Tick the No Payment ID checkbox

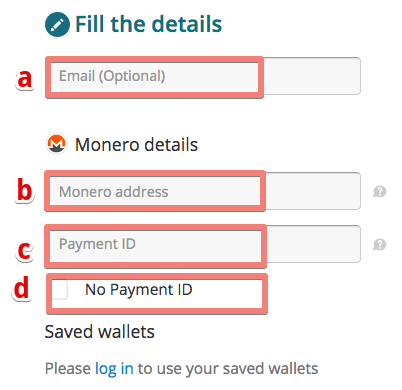pos(60,289)
